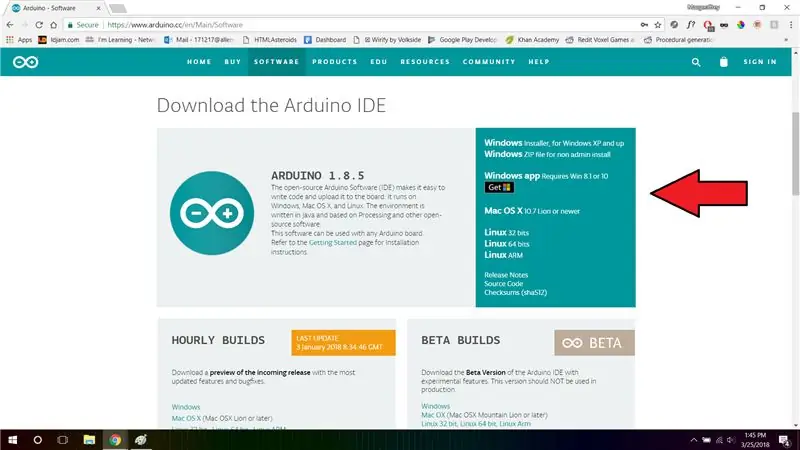Open a new browser tab
Viewport: 800px width, 450px height.
tap(118, 8)
